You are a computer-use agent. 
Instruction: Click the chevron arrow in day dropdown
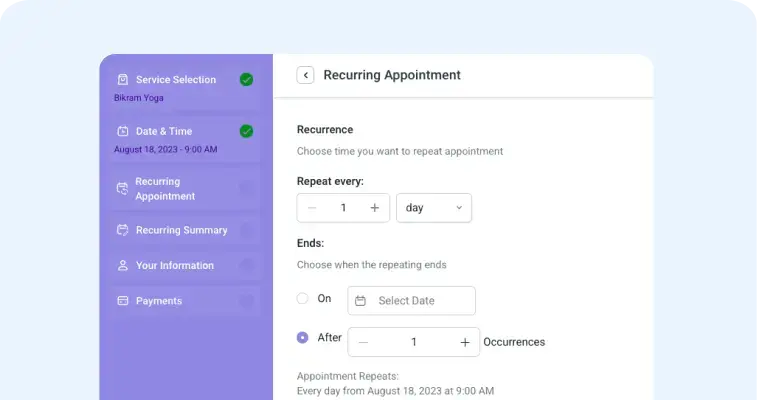click(459, 207)
